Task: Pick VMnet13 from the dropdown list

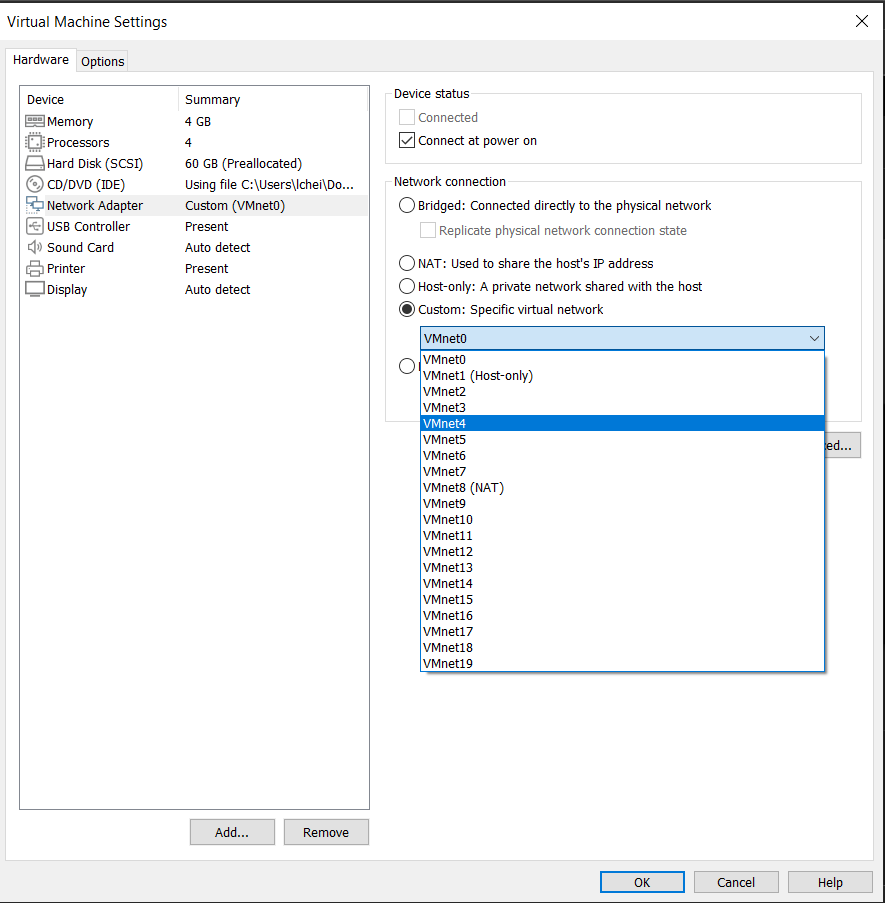Action: pyautogui.click(x=622, y=567)
